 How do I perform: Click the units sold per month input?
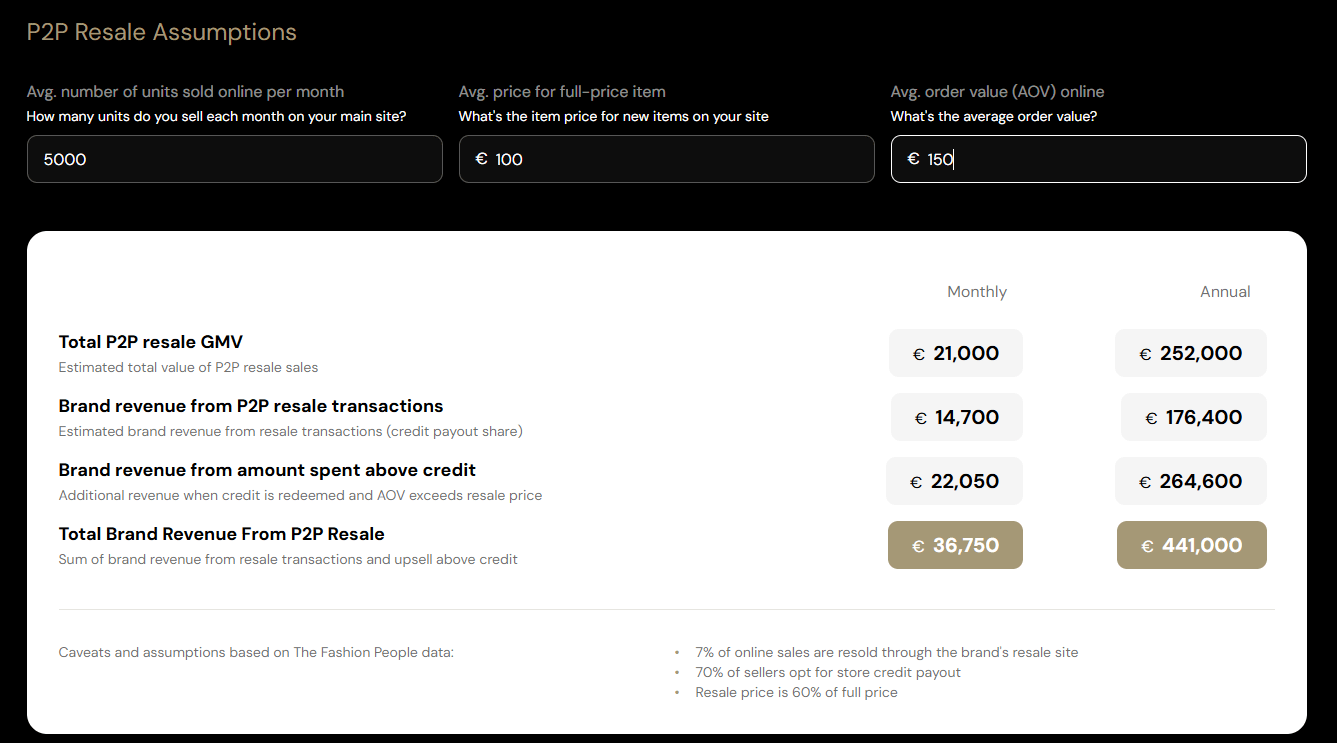point(234,159)
